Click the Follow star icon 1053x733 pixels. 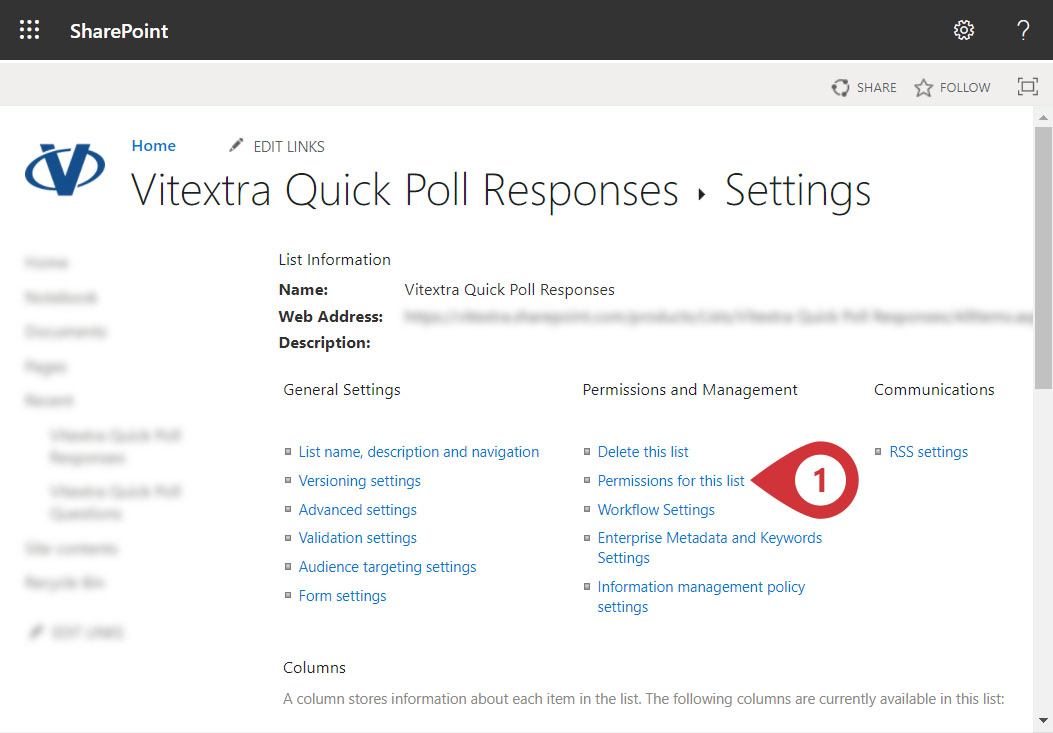pyautogui.click(x=923, y=87)
